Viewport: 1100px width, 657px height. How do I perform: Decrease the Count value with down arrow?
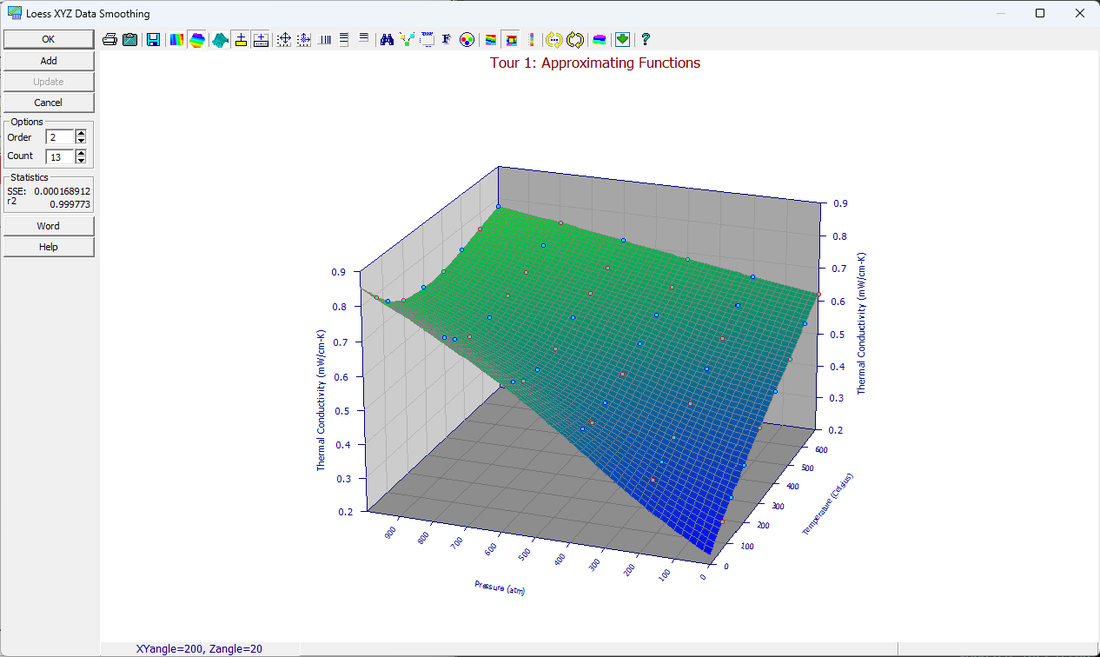81,161
